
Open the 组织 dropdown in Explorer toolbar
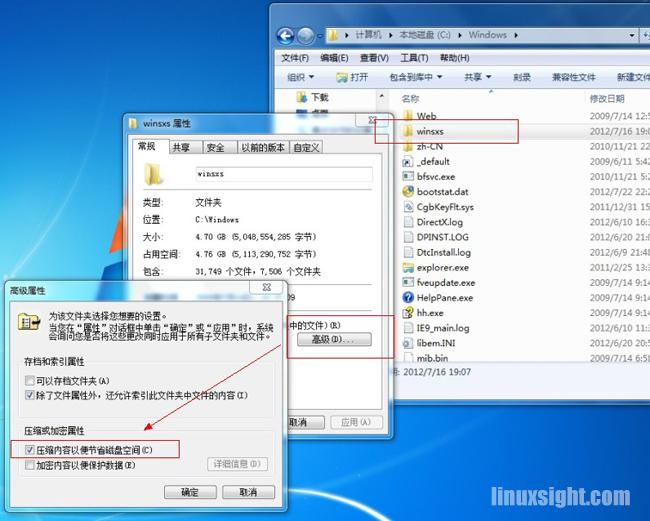coord(301,77)
